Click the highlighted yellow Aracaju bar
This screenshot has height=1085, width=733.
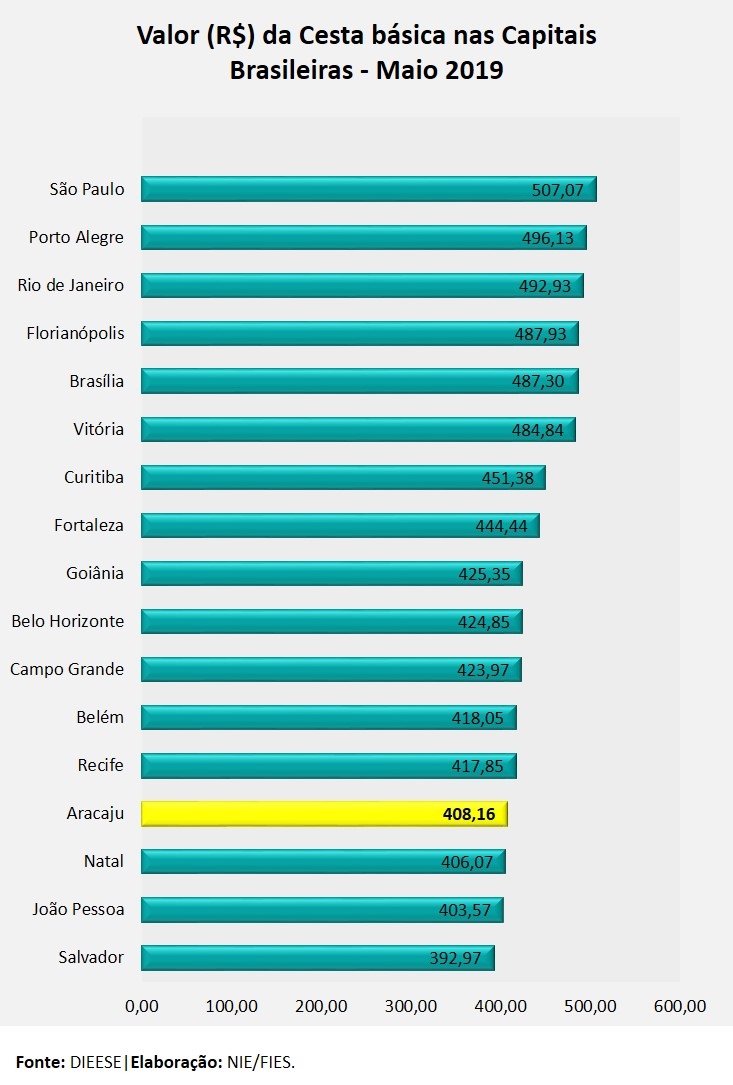(x=324, y=813)
